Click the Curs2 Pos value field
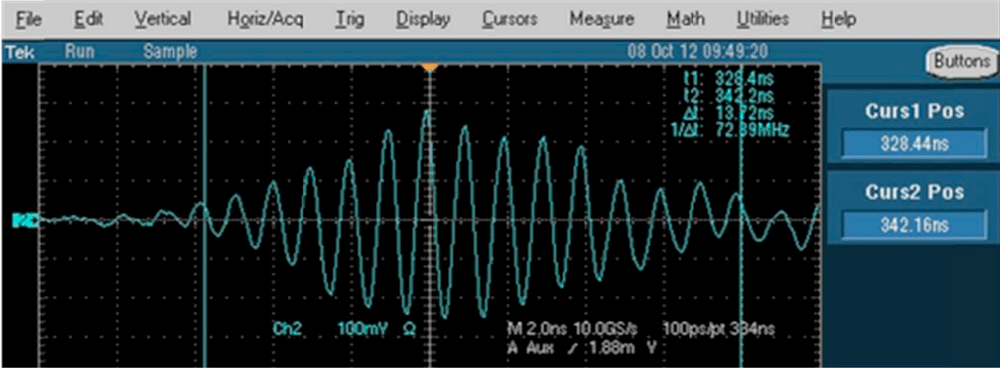This screenshot has height=368, width=1000. coord(914,224)
